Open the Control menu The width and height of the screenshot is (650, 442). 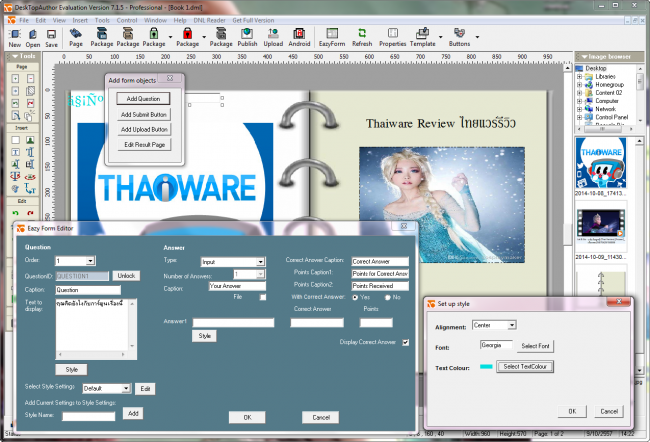126,20
